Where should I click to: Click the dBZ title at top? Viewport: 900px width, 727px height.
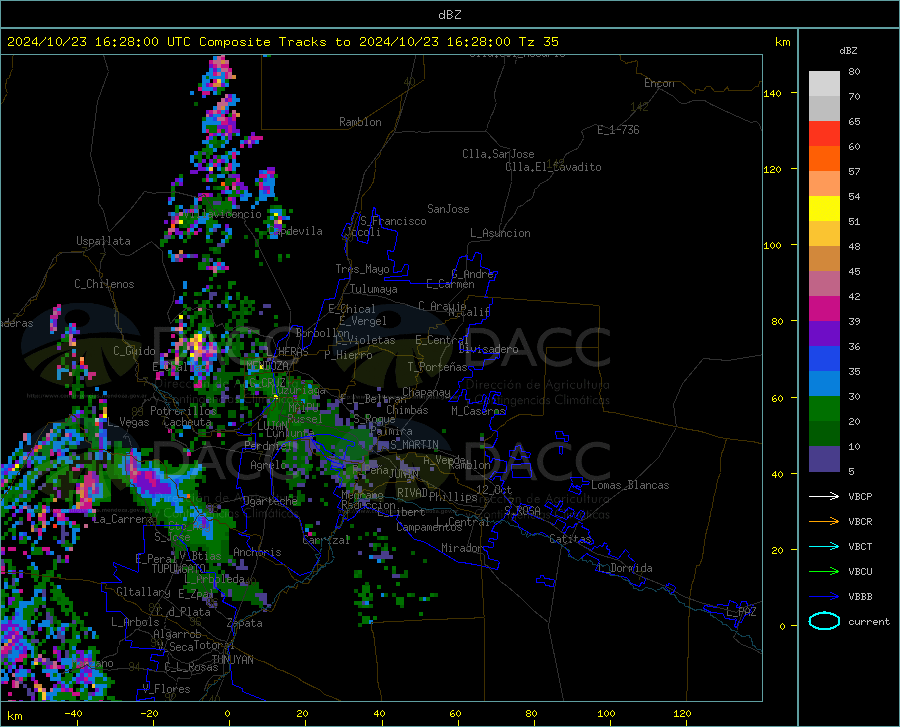point(449,15)
